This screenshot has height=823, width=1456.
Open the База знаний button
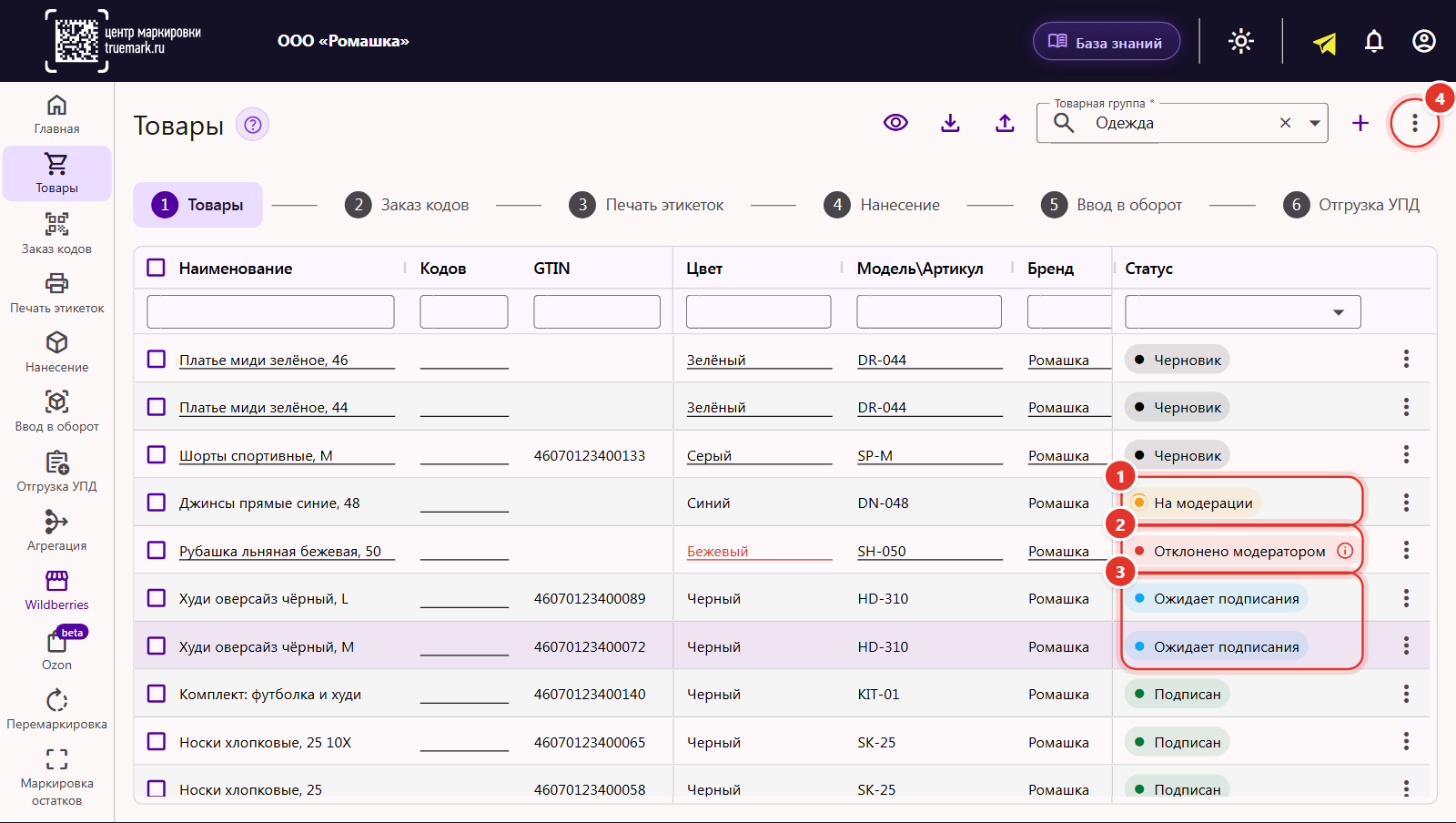1107,42
